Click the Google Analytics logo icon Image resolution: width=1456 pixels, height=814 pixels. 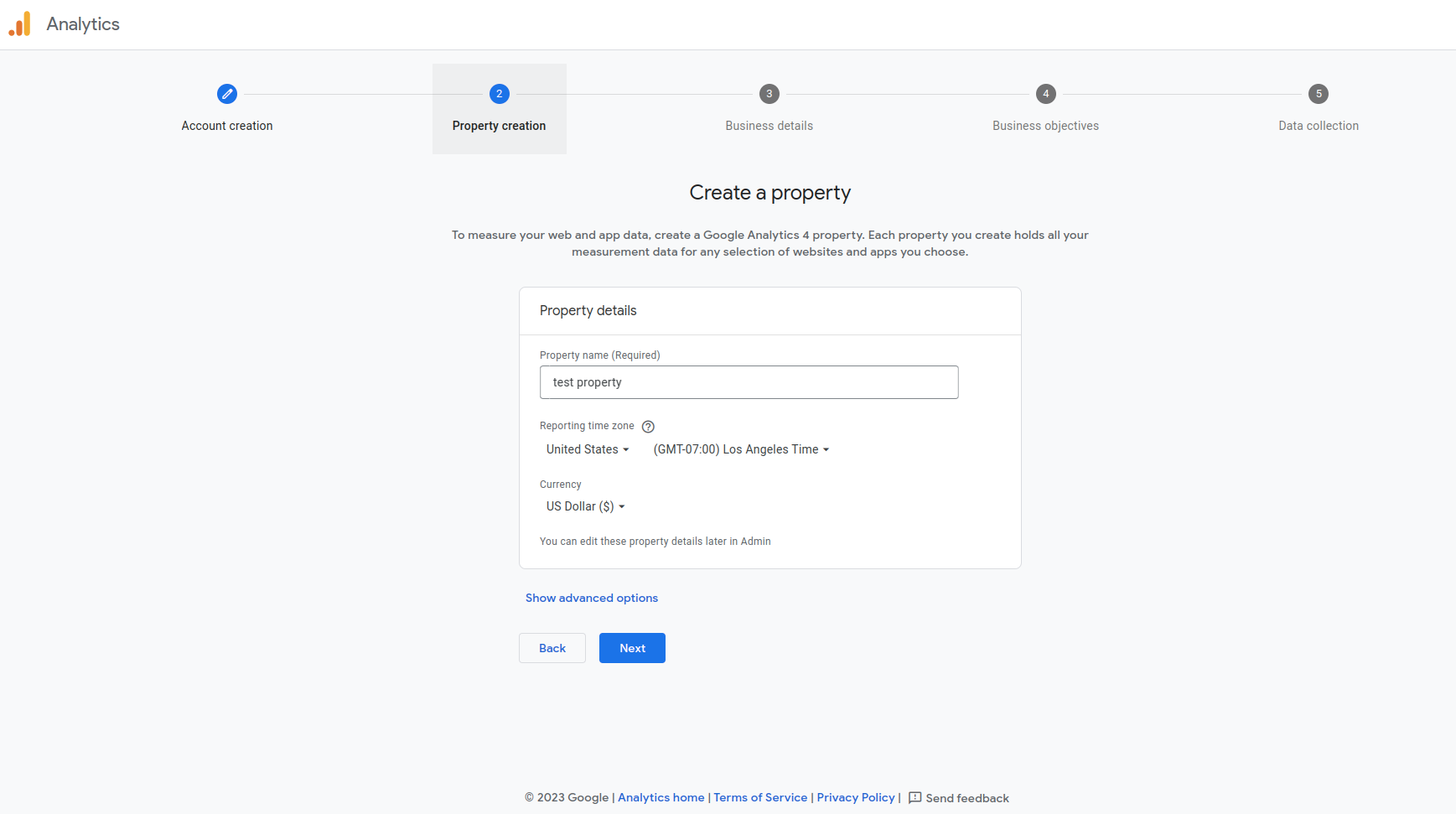20,24
